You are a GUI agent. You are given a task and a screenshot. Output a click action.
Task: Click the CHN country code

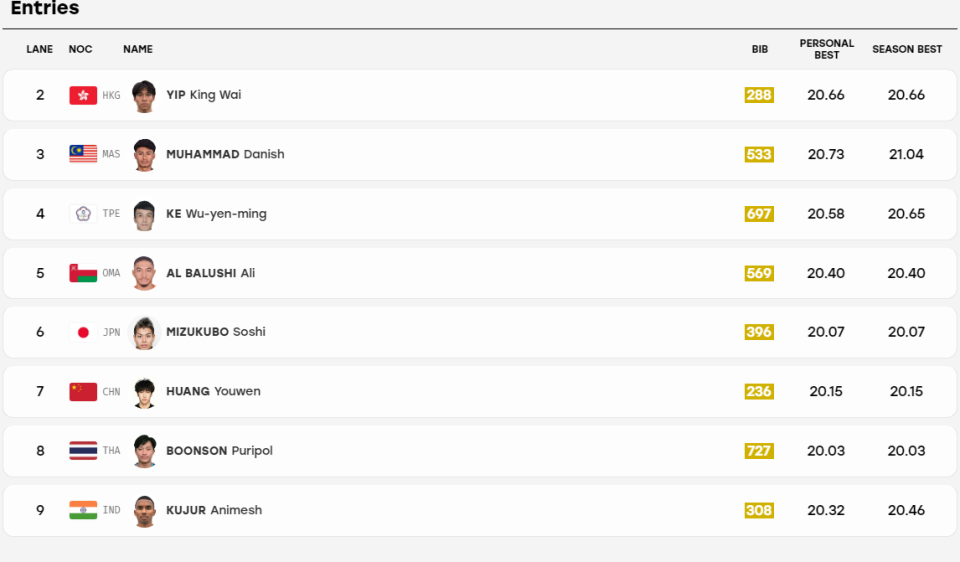pyautogui.click(x=111, y=392)
